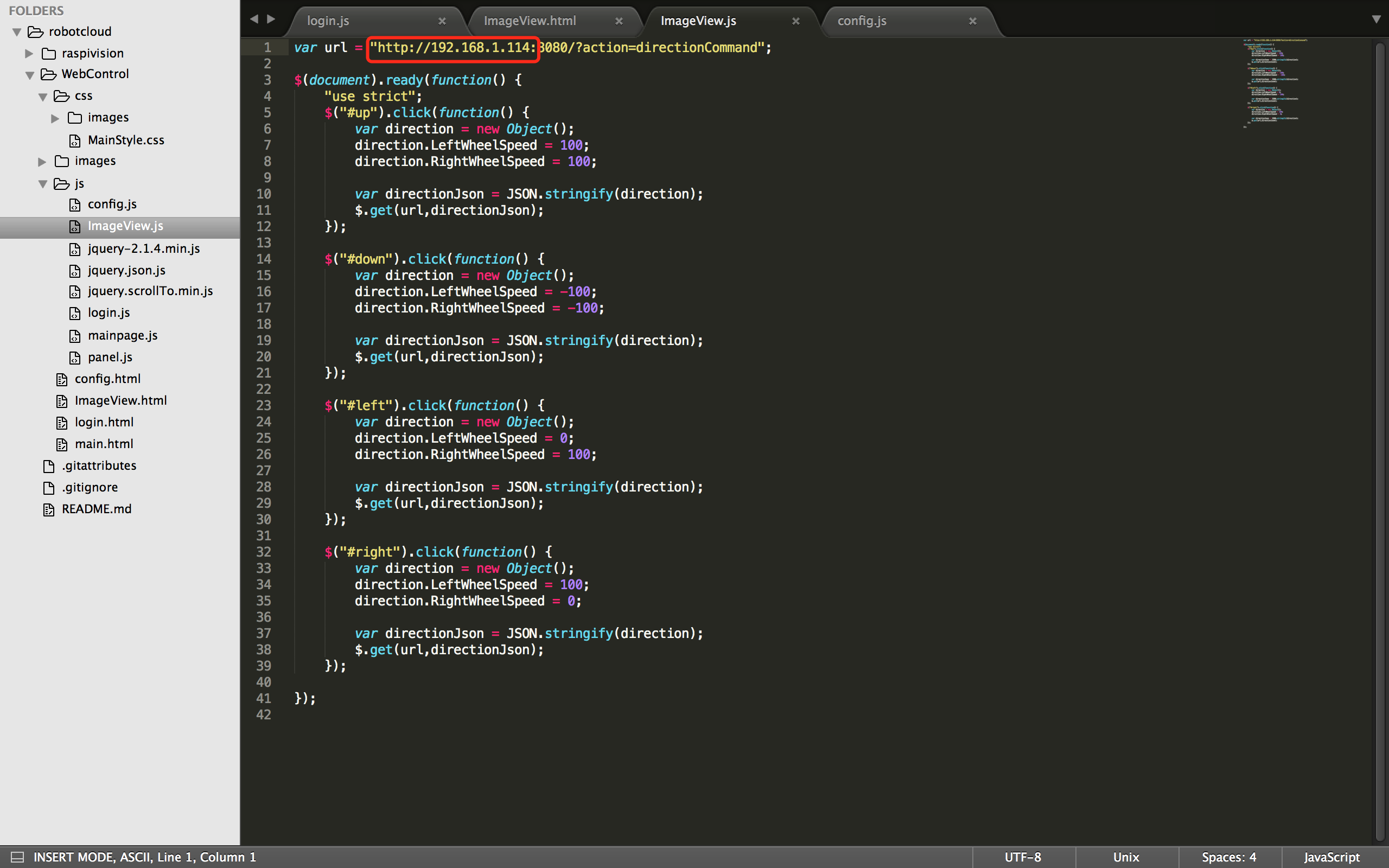
Task: Switch to the config.js tab
Action: [x=861, y=21]
